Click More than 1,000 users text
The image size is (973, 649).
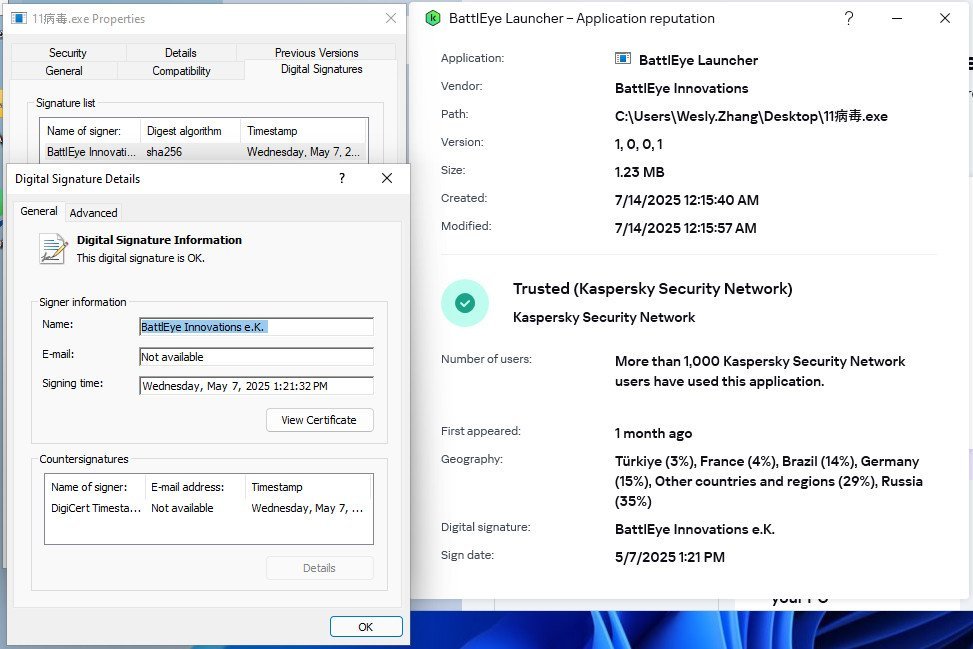tap(760, 371)
